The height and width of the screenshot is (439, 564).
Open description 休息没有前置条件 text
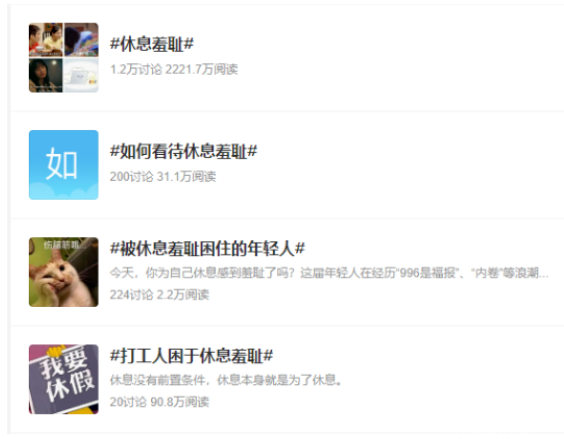[x=226, y=380]
